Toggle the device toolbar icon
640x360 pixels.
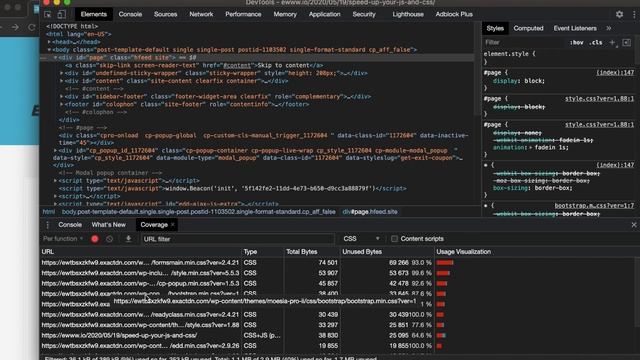click(61, 14)
